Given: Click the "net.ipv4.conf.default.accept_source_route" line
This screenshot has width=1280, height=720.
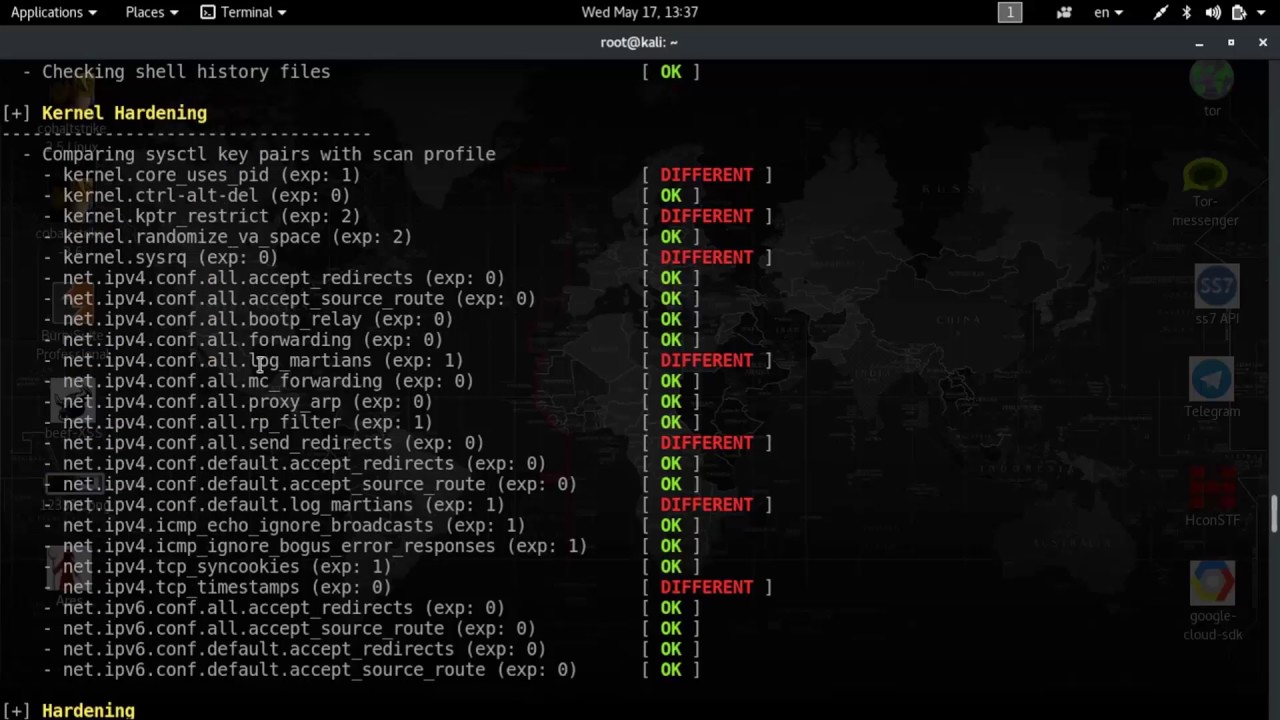Looking at the screenshot, I should 320,484.
